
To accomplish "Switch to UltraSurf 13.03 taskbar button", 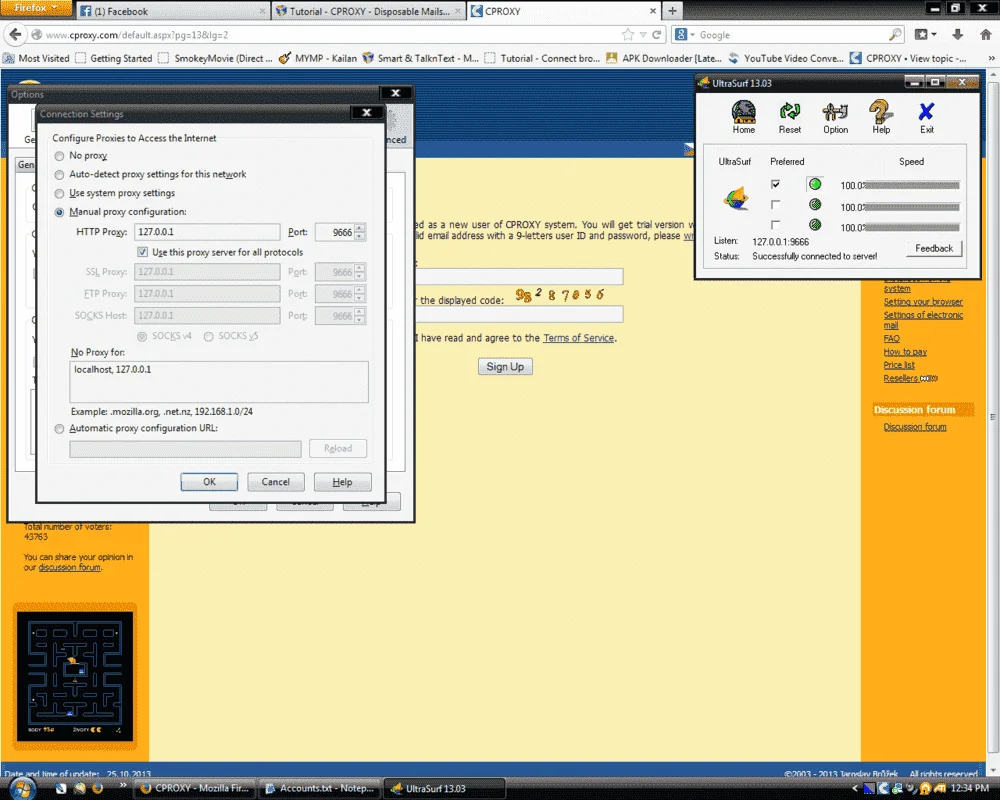I will pos(445,789).
